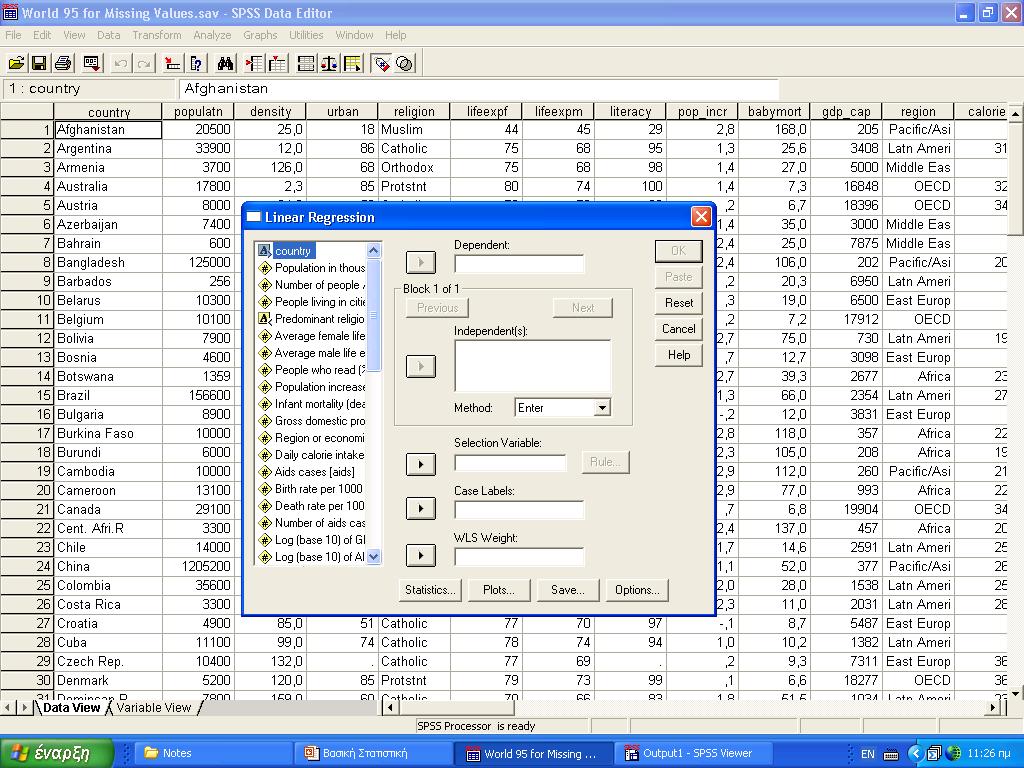Click the variable list scroll-down arrow
The width and height of the screenshot is (1024, 768).
tap(374, 557)
